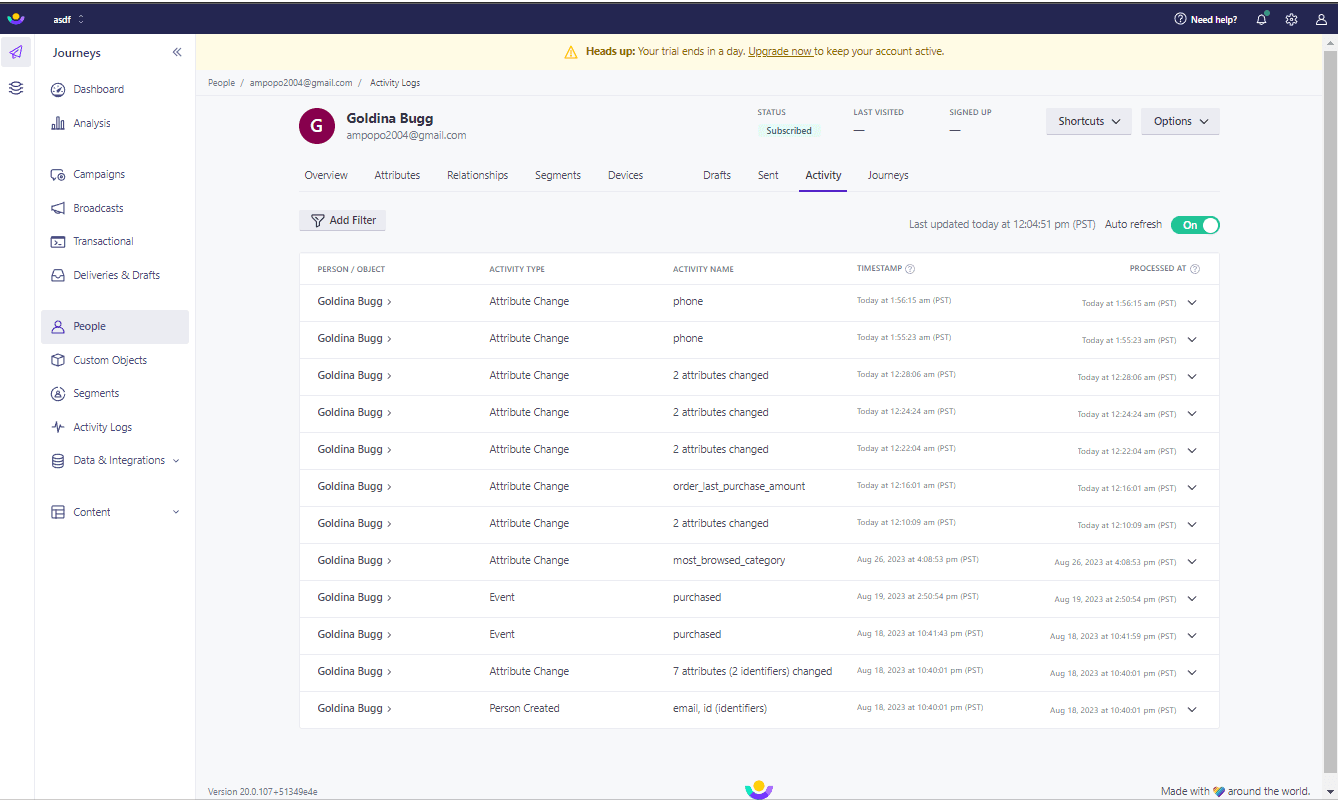Go to People breadcrumb link
The image size is (1338, 801).
tap(221, 83)
